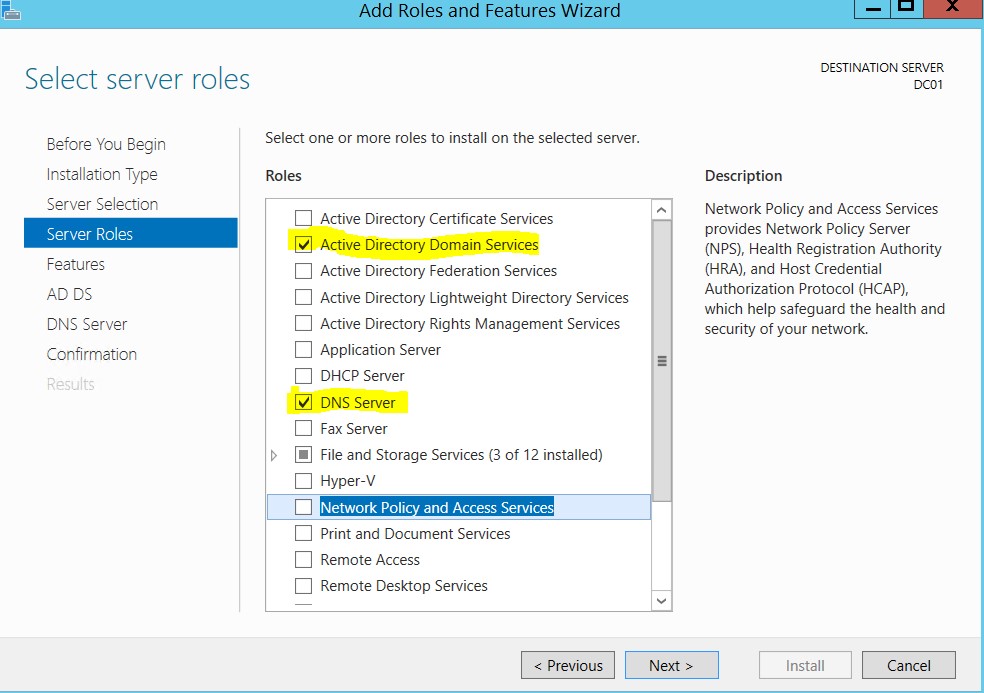
Task: Tick the Fax Server checkbox
Action: point(303,428)
